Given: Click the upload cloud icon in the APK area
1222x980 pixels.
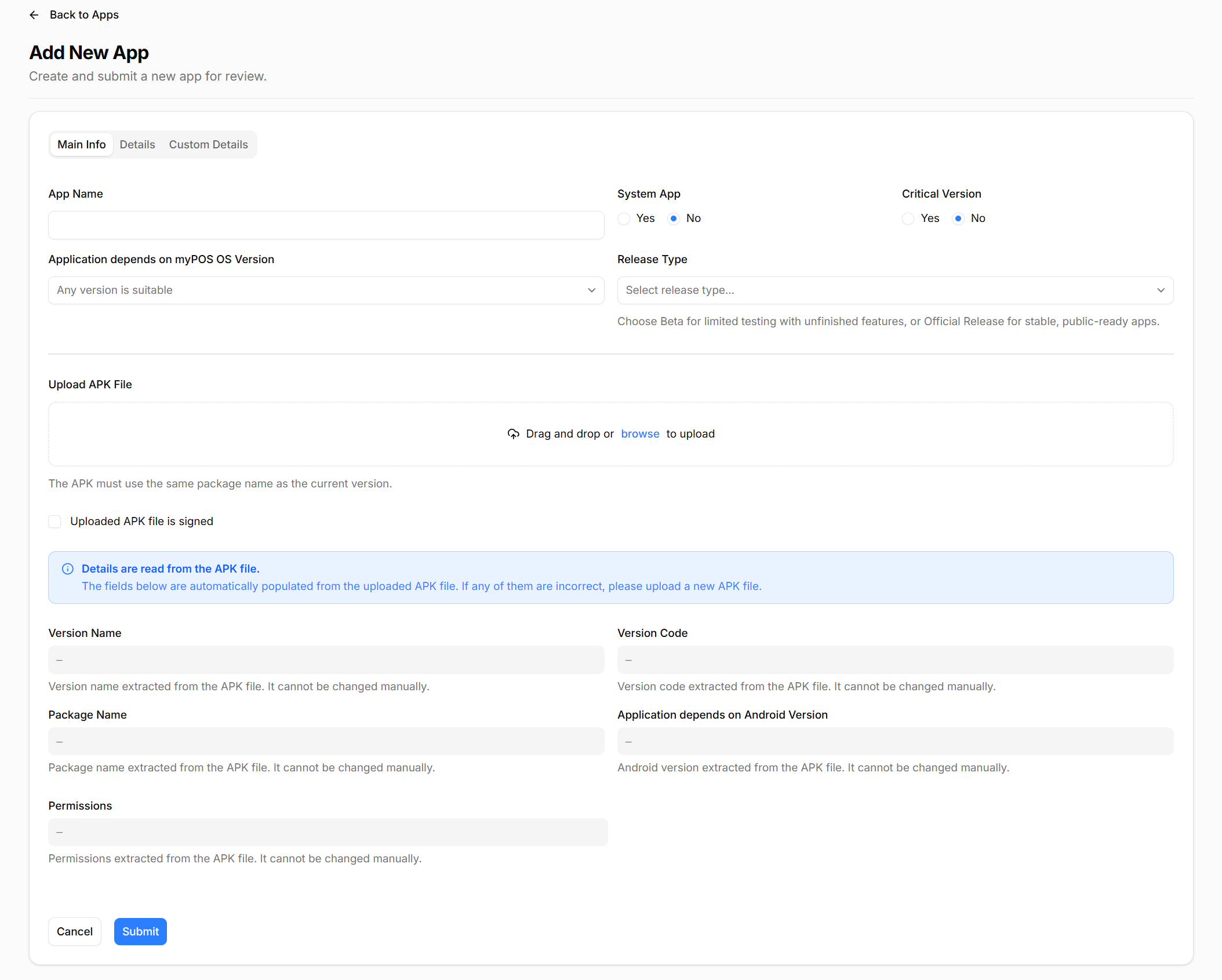Looking at the screenshot, I should [514, 433].
